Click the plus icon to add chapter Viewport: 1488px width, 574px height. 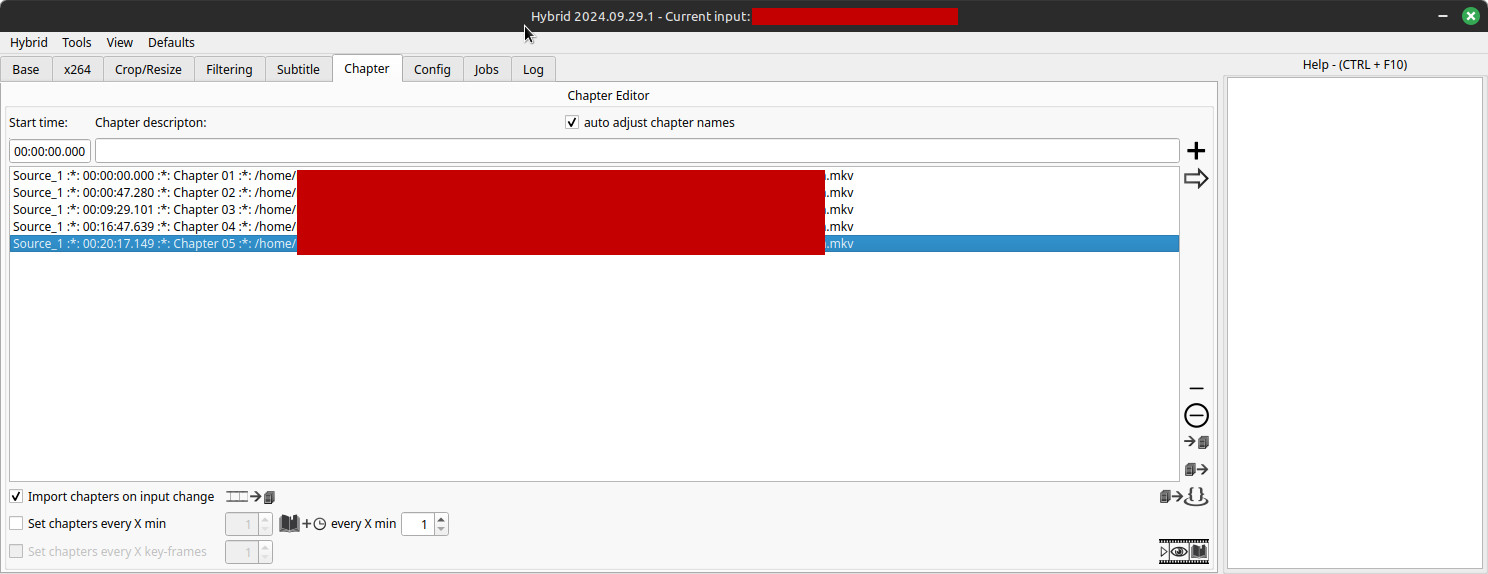(1196, 151)
